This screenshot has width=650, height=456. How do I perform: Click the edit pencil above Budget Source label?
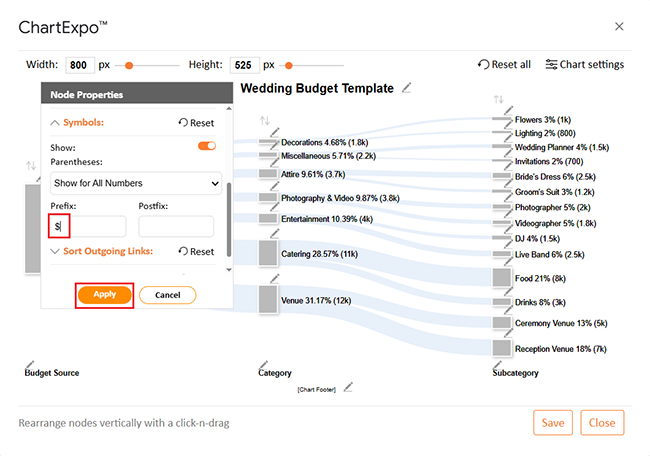[29, 363]
